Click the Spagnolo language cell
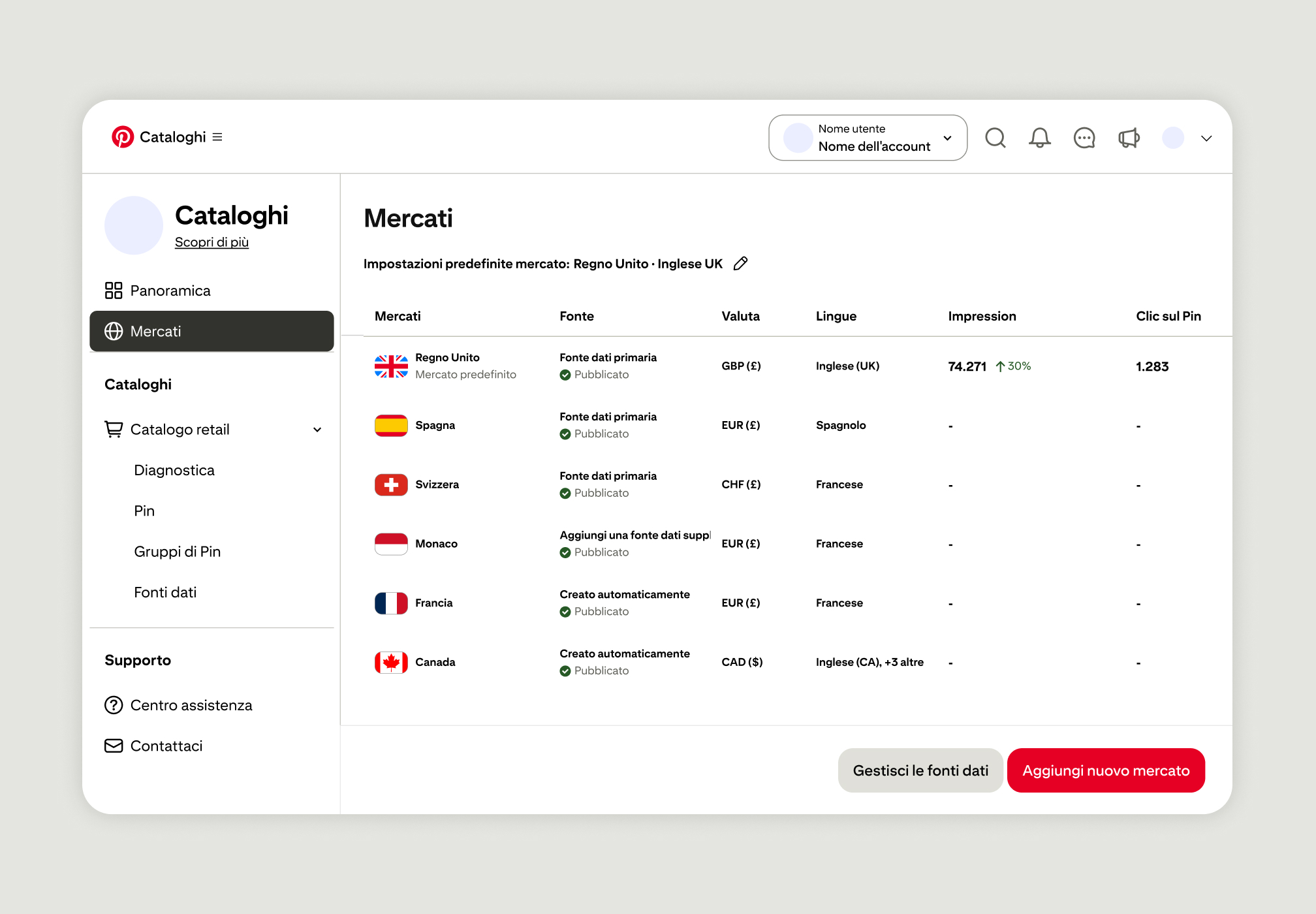 coord(841,426)
